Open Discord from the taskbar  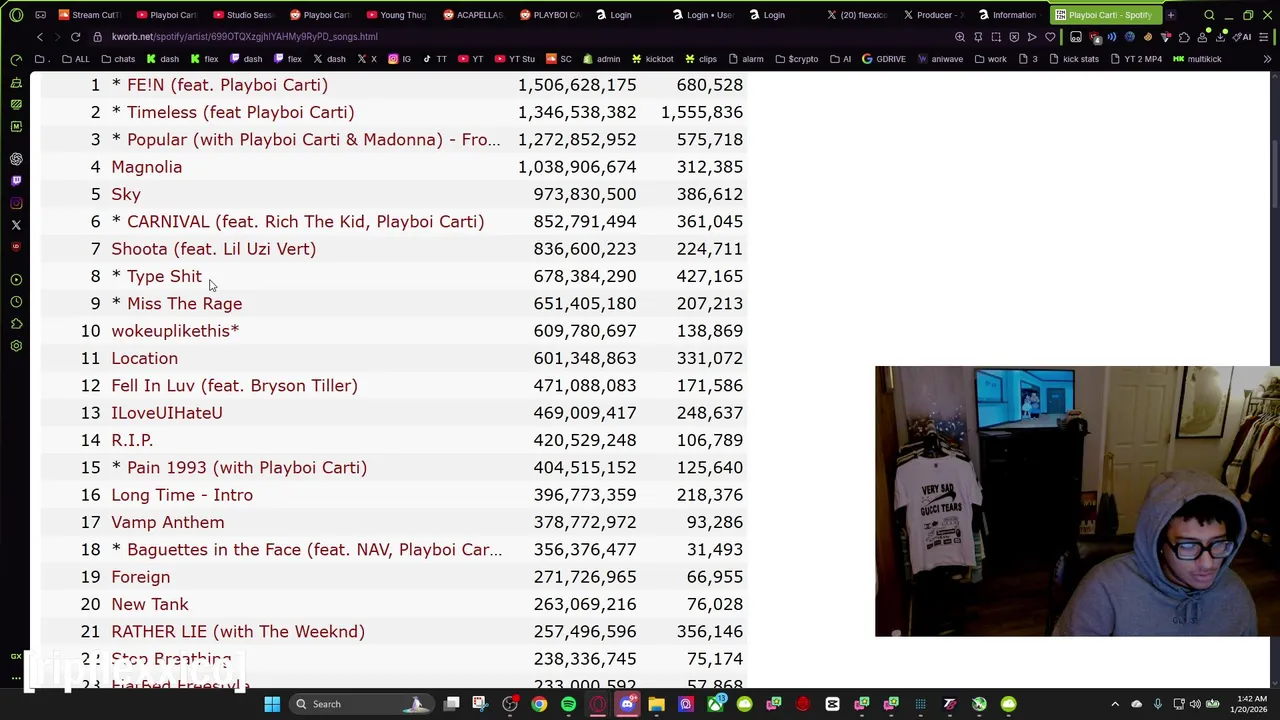(x=627, y=704)
